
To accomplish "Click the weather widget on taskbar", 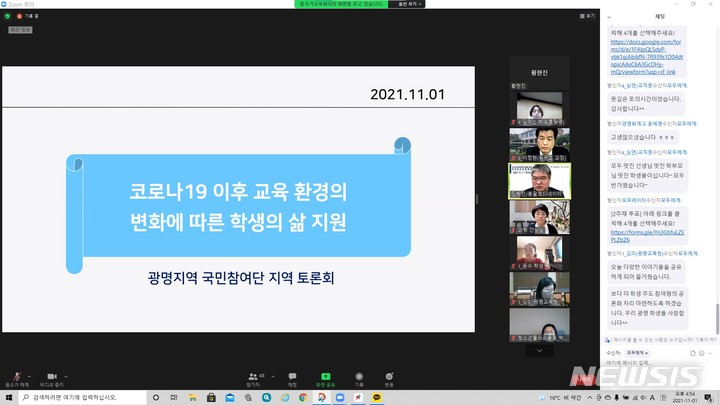I will click(559, 398).
